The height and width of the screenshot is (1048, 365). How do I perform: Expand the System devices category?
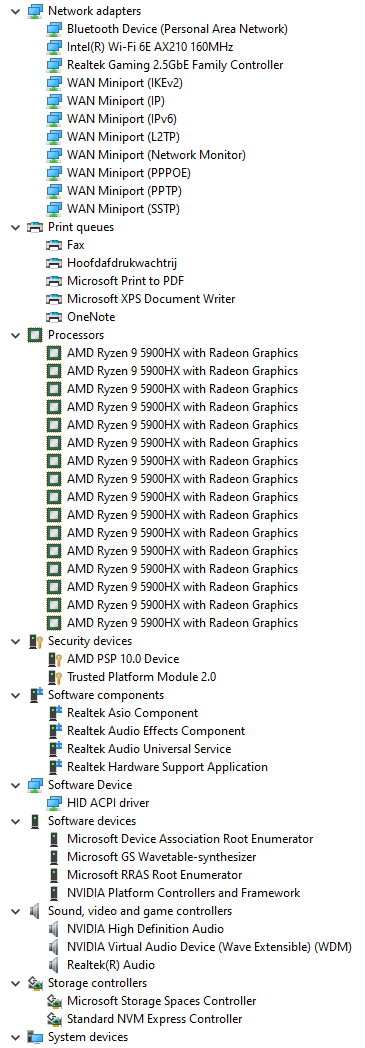tap(15, 1037)
